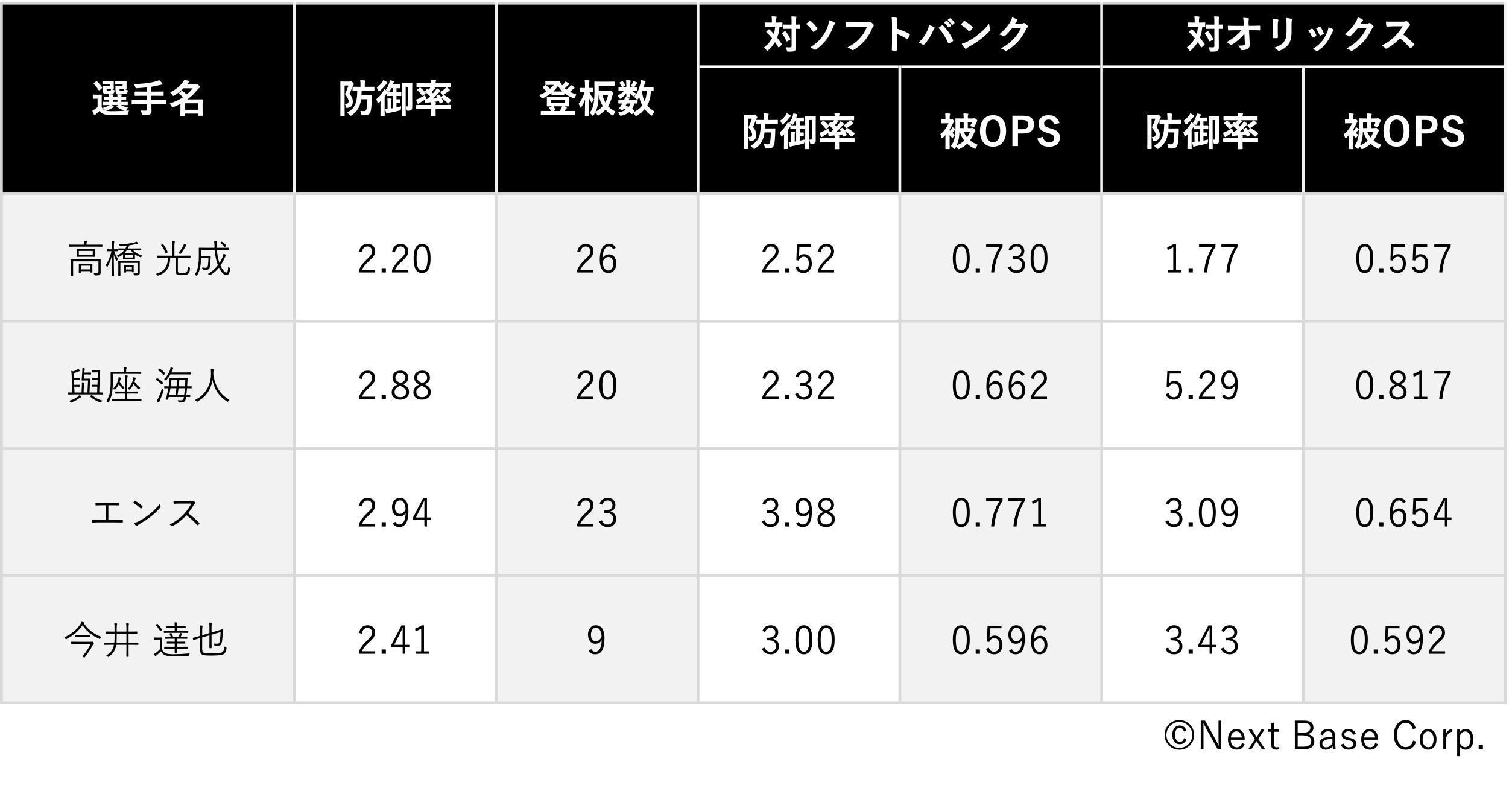Click 被OPS header under 対オリックス
The image size is (1512, 785).
tap(1404, 130)
